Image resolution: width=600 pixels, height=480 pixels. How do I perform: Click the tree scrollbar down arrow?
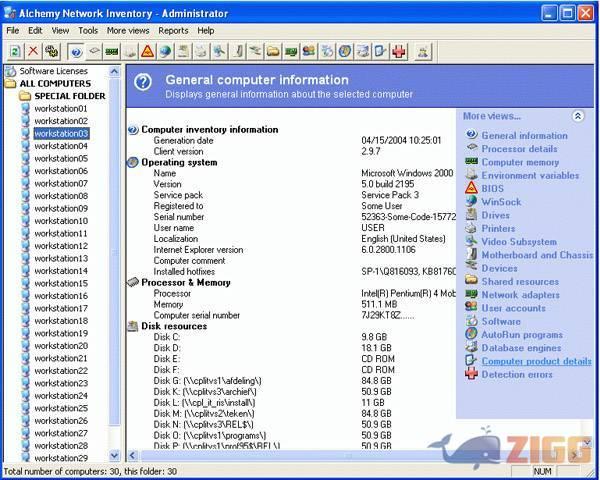click(114, 456)
